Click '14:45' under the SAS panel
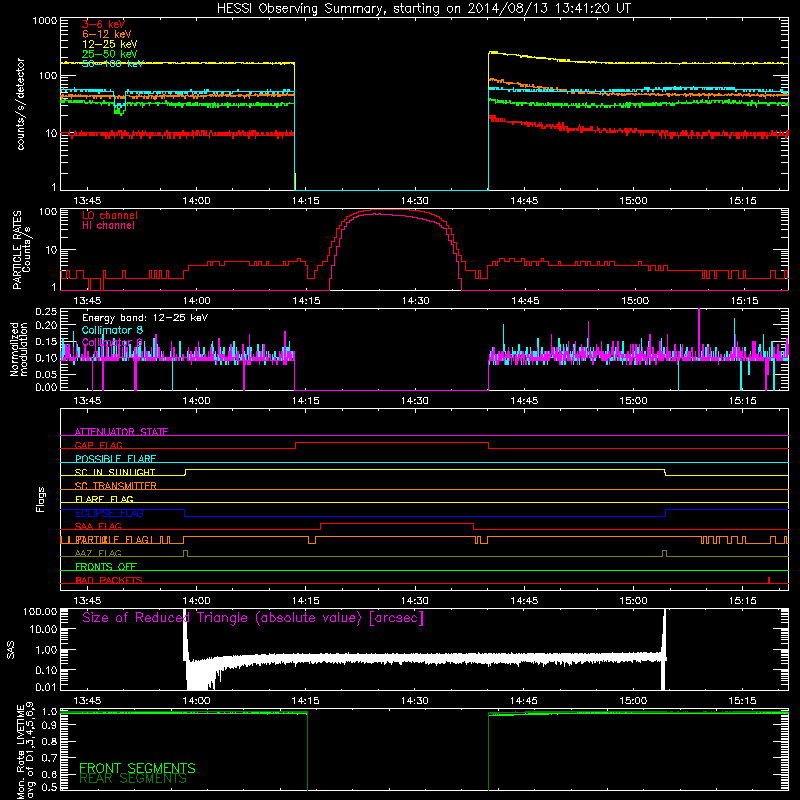 (x=524, y=701)
